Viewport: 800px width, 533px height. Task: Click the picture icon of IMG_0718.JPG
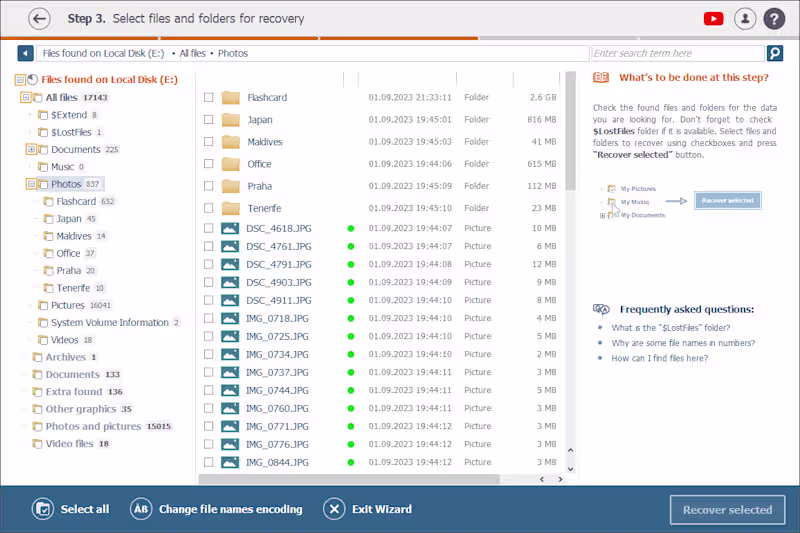(x=230, y=318)
